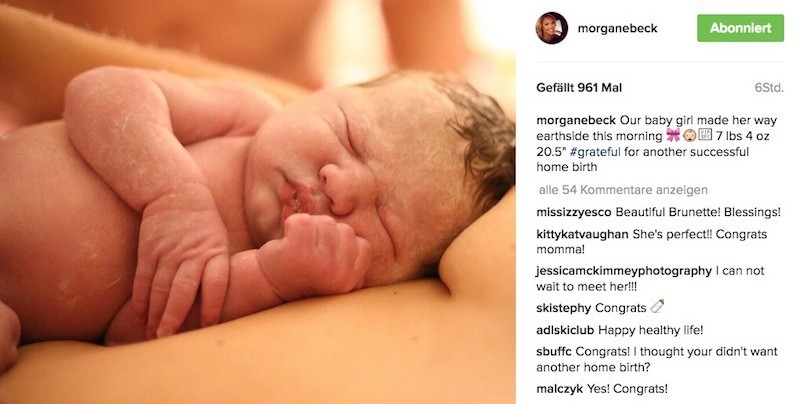Viewport: 800px width, 404px height.
Task: Click the boxed emoji after the baby face
Action: 705,135
